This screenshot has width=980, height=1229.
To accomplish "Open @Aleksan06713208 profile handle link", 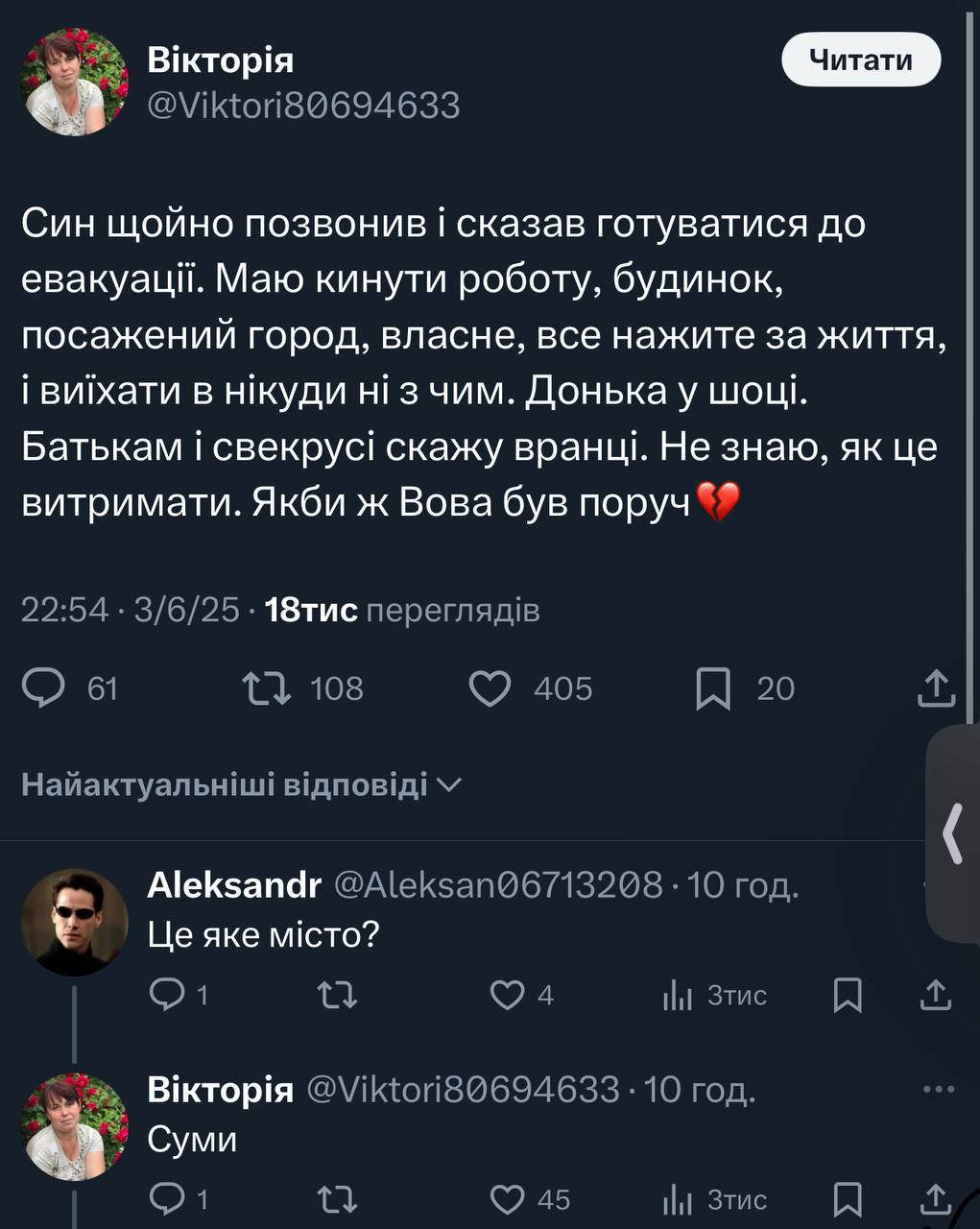I will click(x=497, y=884).
